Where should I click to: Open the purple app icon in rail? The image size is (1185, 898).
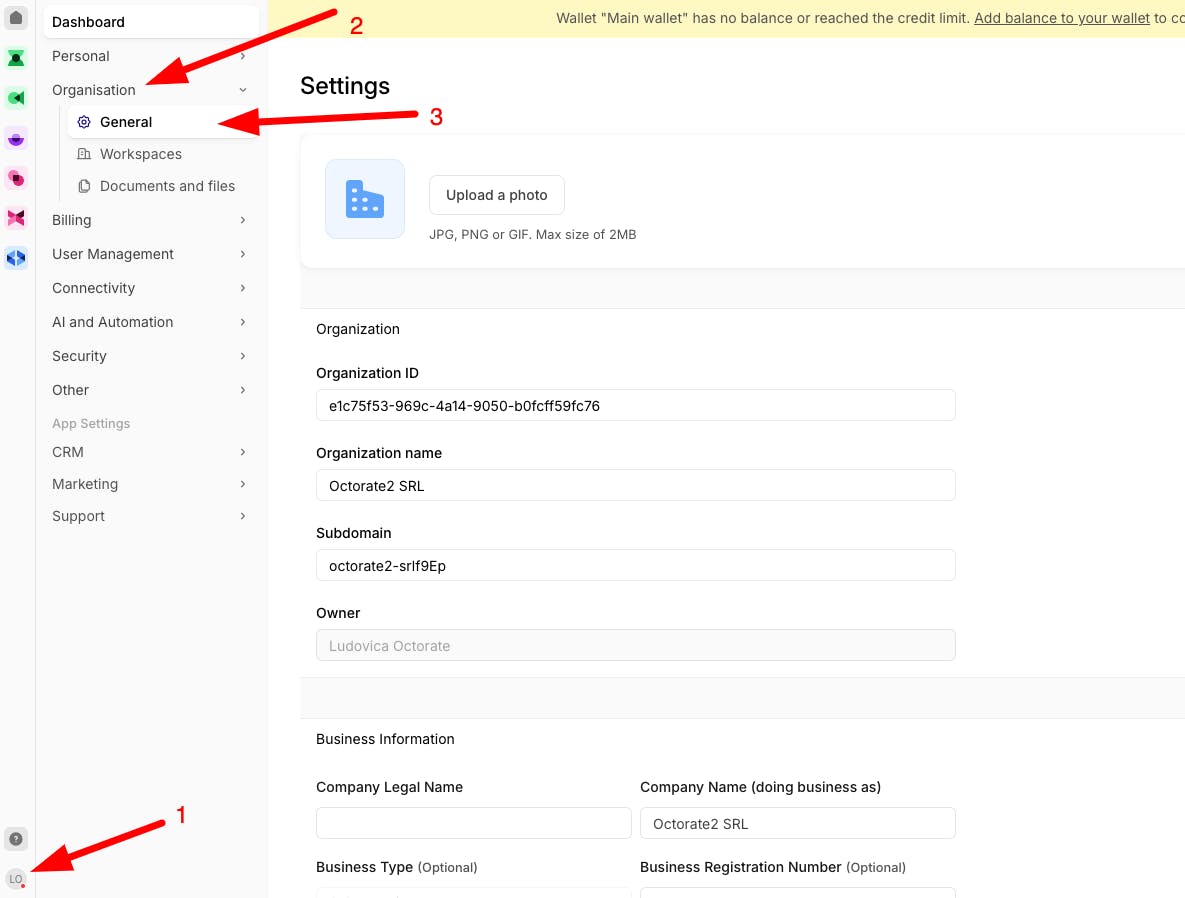(16, 138)
